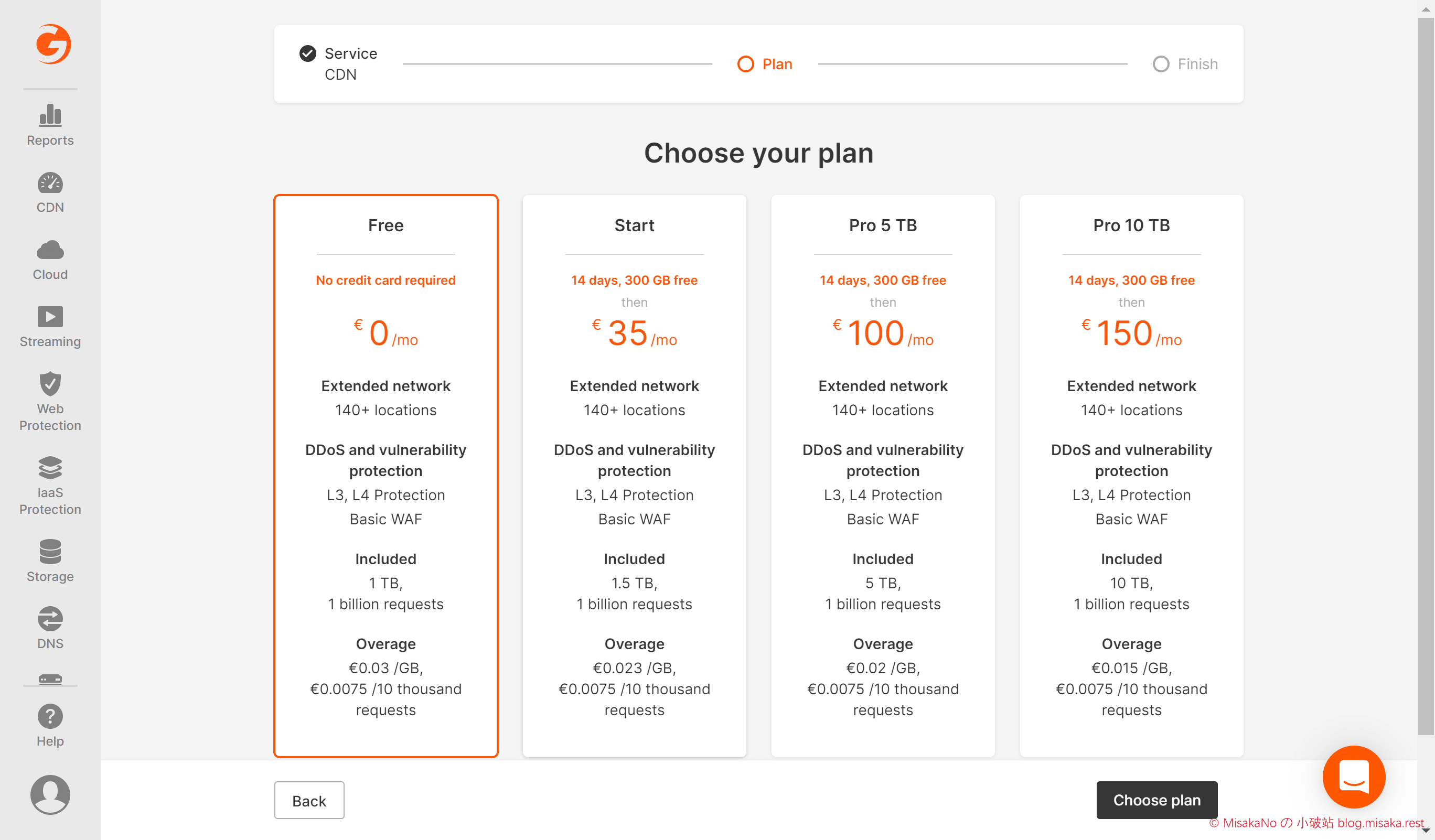This screenshot has height=840, width=1435.
Task: Open the DNS arrows icon
Action: (x=50, y=619)
